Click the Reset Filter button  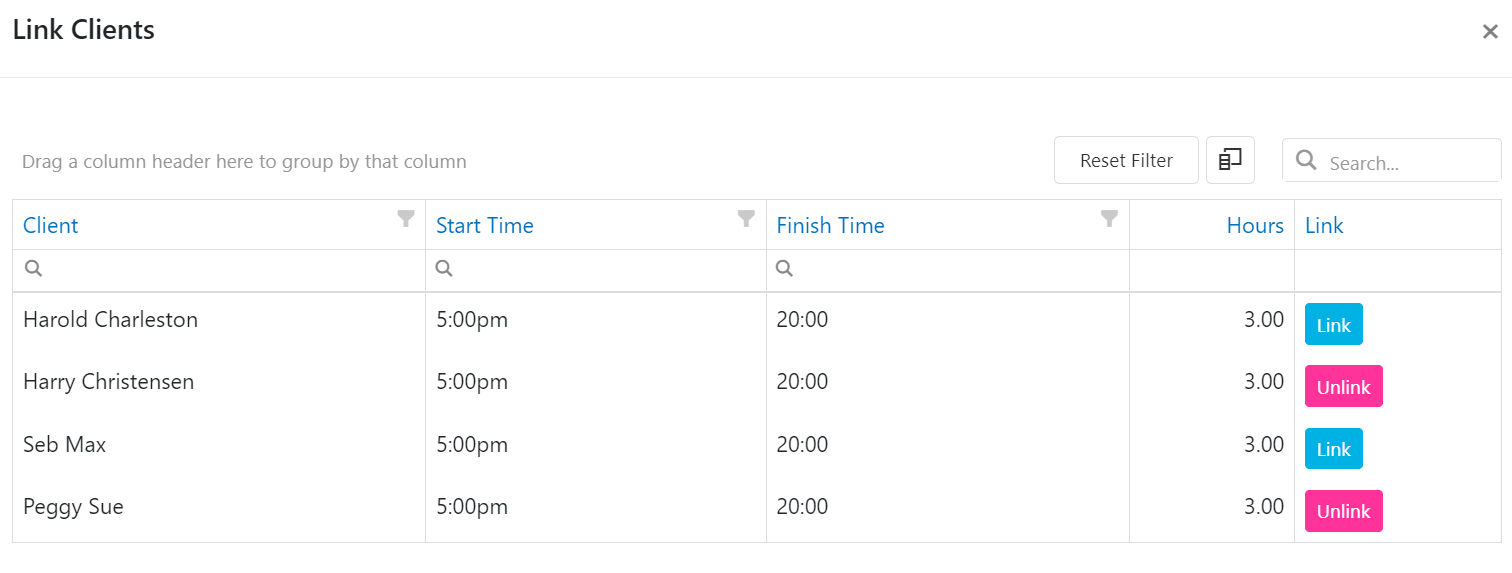pos(1126,160)
